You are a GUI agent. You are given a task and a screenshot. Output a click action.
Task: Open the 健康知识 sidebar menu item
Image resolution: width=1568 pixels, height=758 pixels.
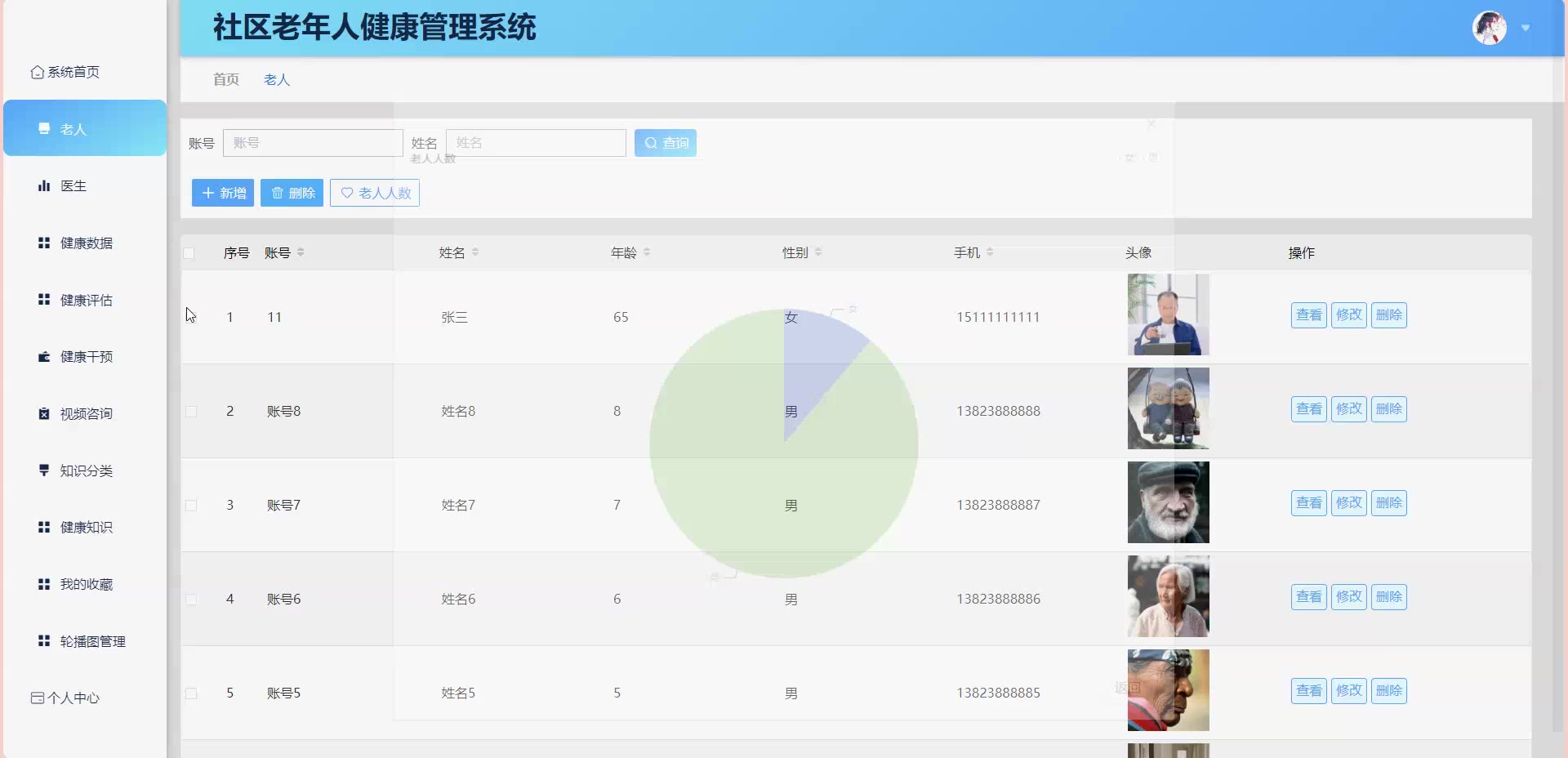85,528
